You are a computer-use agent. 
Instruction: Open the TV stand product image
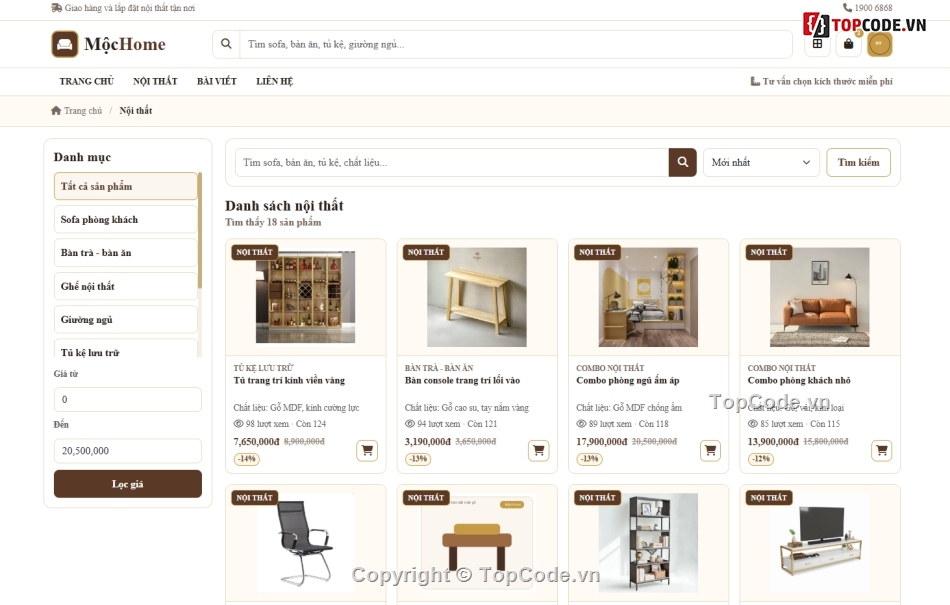[820, 543]
